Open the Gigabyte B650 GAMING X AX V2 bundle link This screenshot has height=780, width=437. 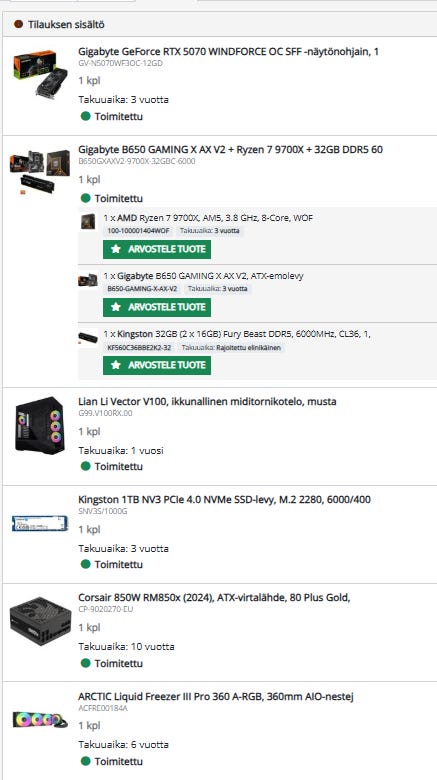pos(230,149)
